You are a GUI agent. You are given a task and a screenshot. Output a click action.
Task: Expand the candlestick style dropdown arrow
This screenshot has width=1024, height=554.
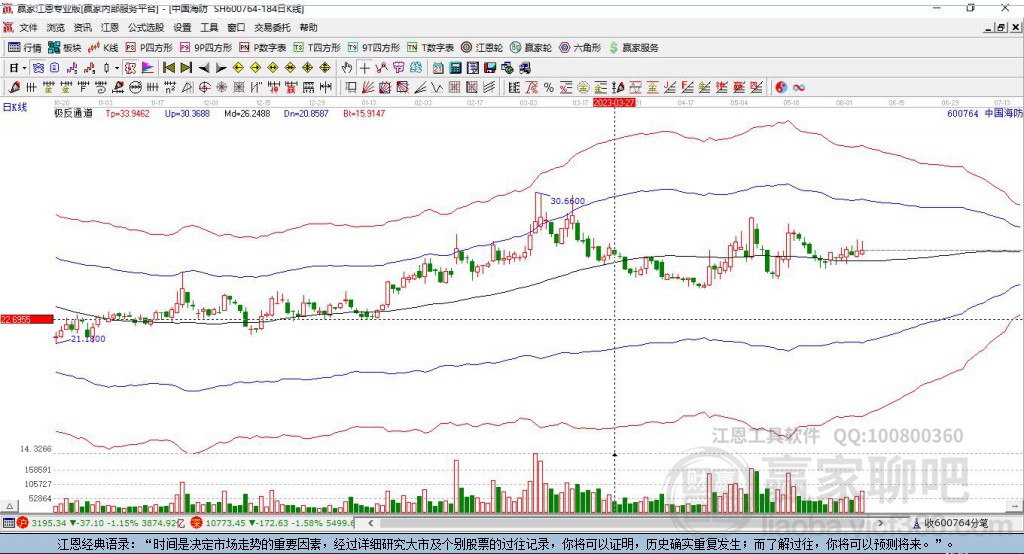117,68
